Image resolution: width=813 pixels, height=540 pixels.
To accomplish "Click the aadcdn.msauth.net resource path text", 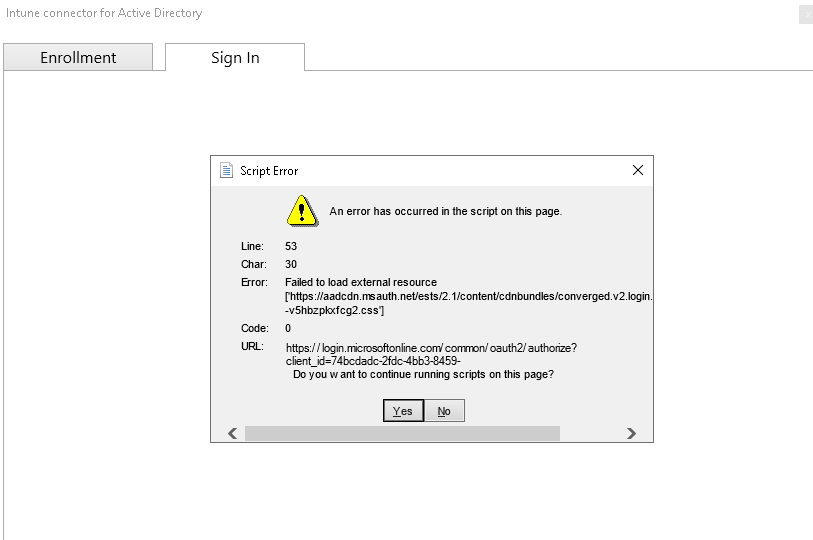I will 469,296.
